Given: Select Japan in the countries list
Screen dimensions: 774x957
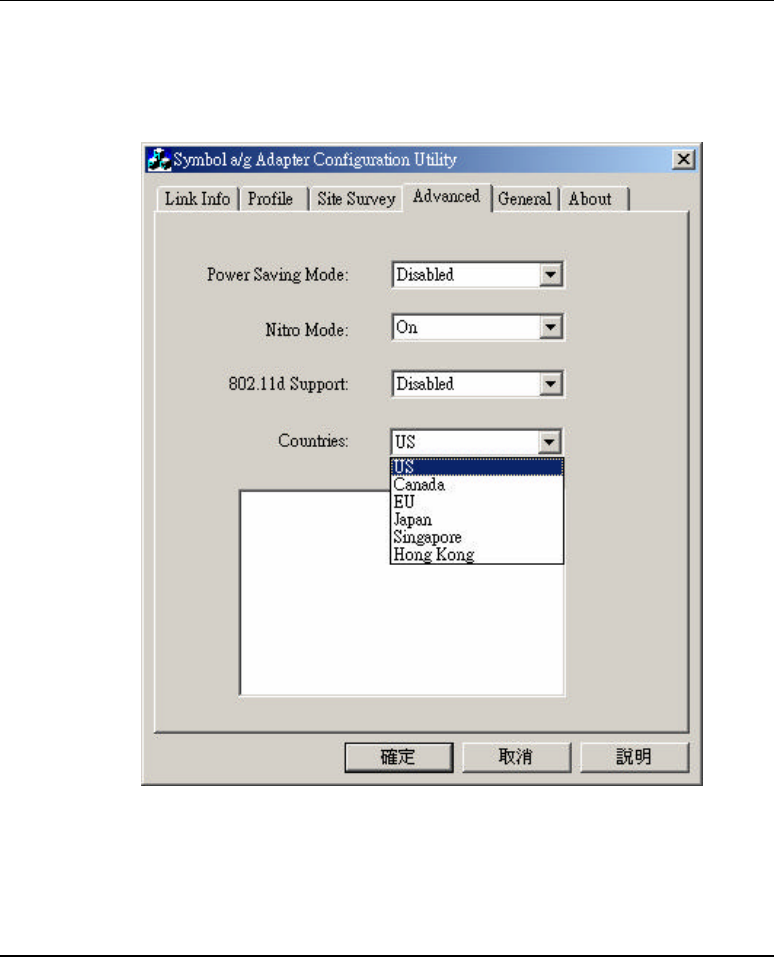Looking at the screenshot, I should pos(476,520).
